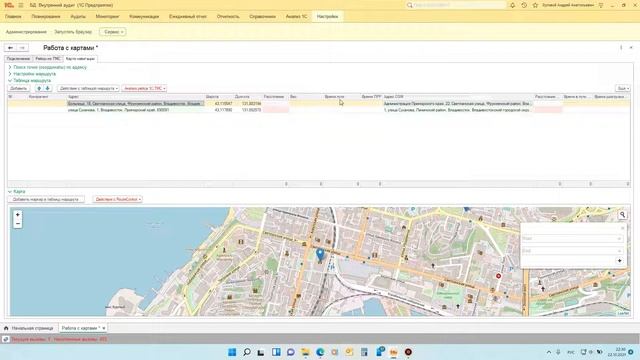Screen dimensions: 640x360
Task: Open the Коммуникации menu section
Action: click(x=144, y=17)
